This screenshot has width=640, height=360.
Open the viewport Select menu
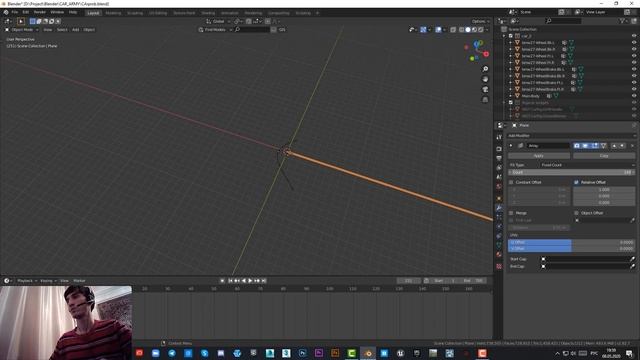coord(62,30)
